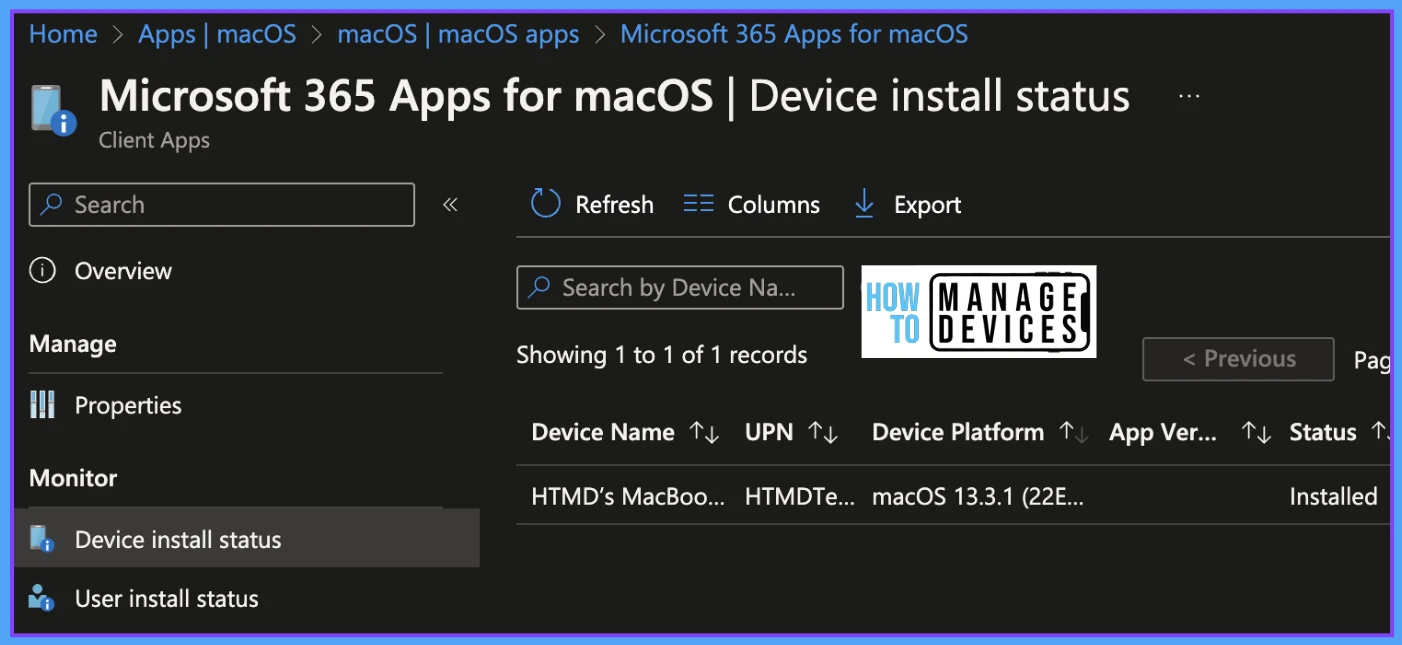The width and height of the screenshot is (1402, 645).
Task: Click the Export download arrow icon
Action: tap(864, 205)
